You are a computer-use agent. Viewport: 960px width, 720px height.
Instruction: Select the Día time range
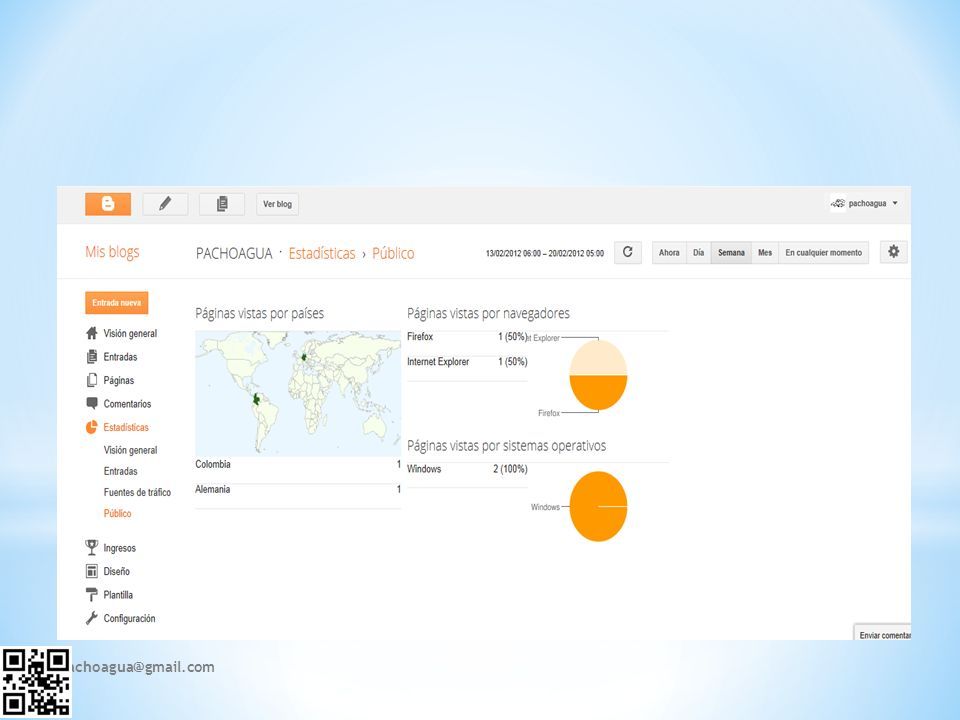click(699, 252)
